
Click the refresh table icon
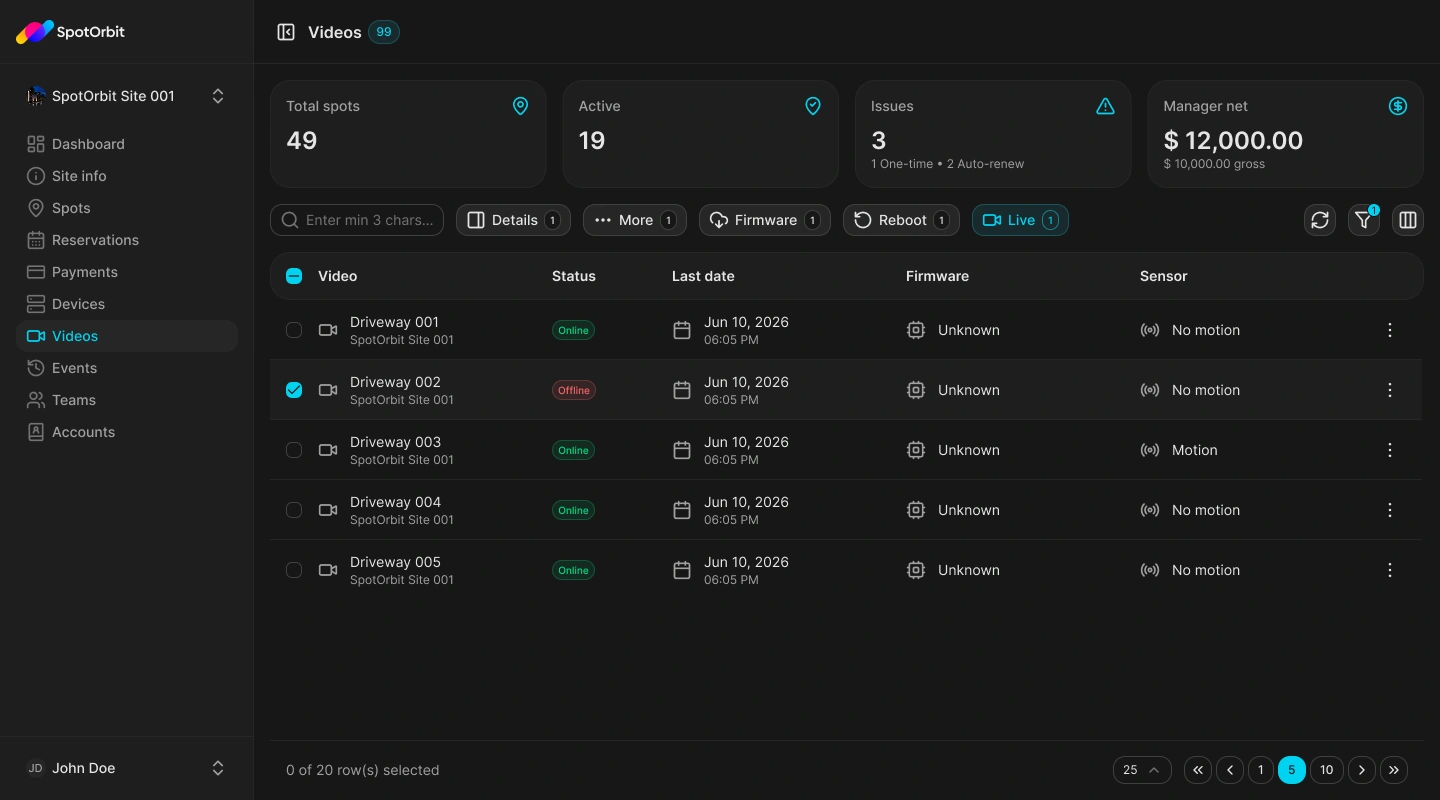tap(1320, 220)
